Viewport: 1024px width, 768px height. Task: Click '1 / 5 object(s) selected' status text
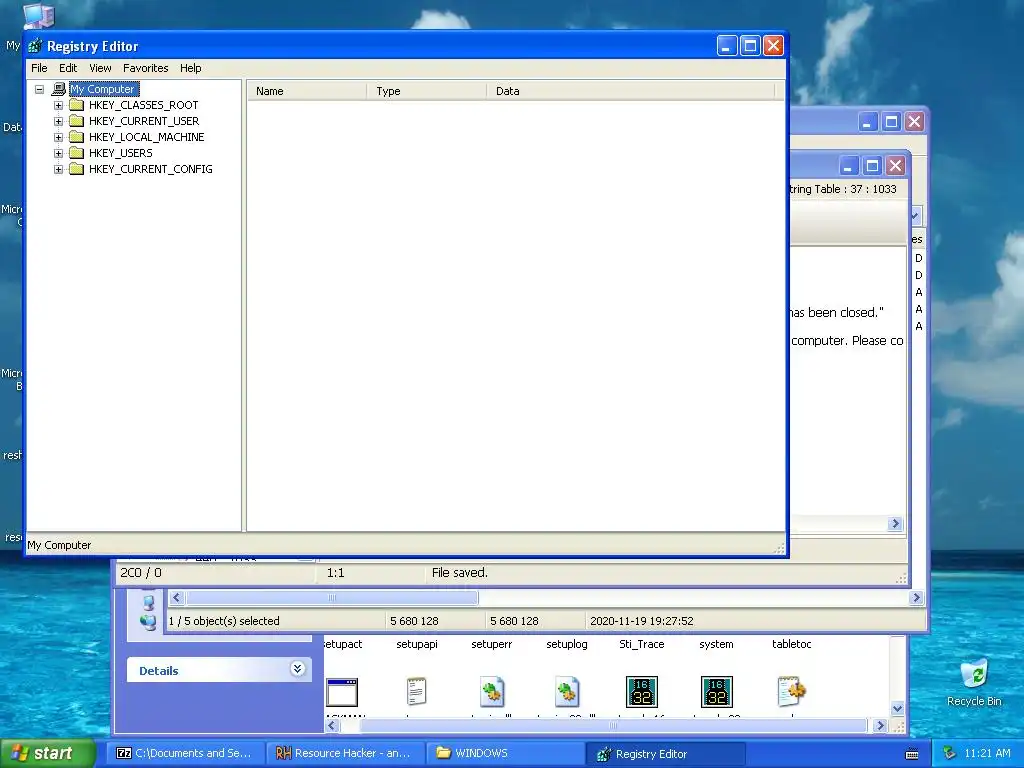(x=224, y=621)
